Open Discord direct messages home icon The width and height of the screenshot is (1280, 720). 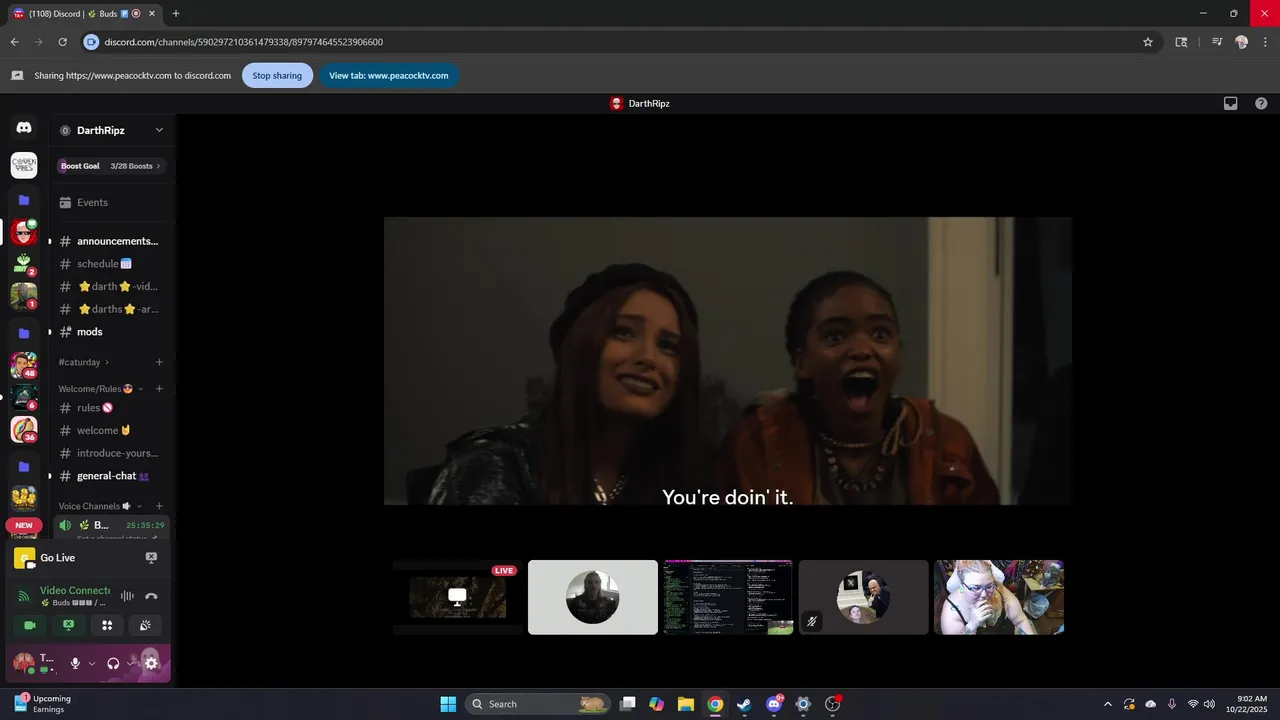(x=24, y=127)
